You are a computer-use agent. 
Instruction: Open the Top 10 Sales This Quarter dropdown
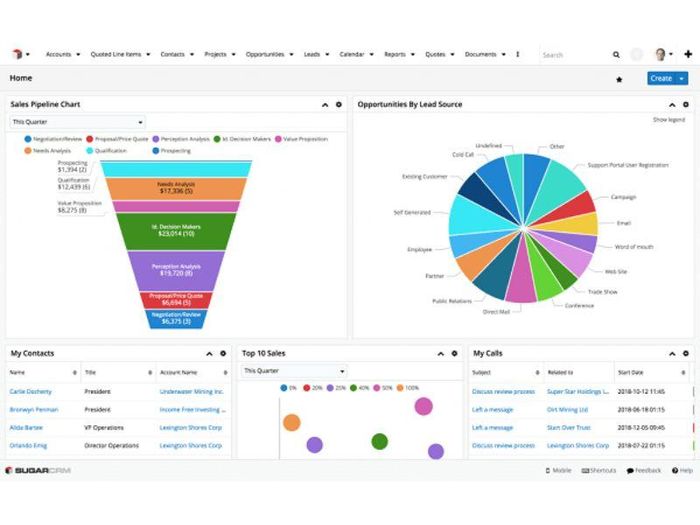click(x=294, y=371)
